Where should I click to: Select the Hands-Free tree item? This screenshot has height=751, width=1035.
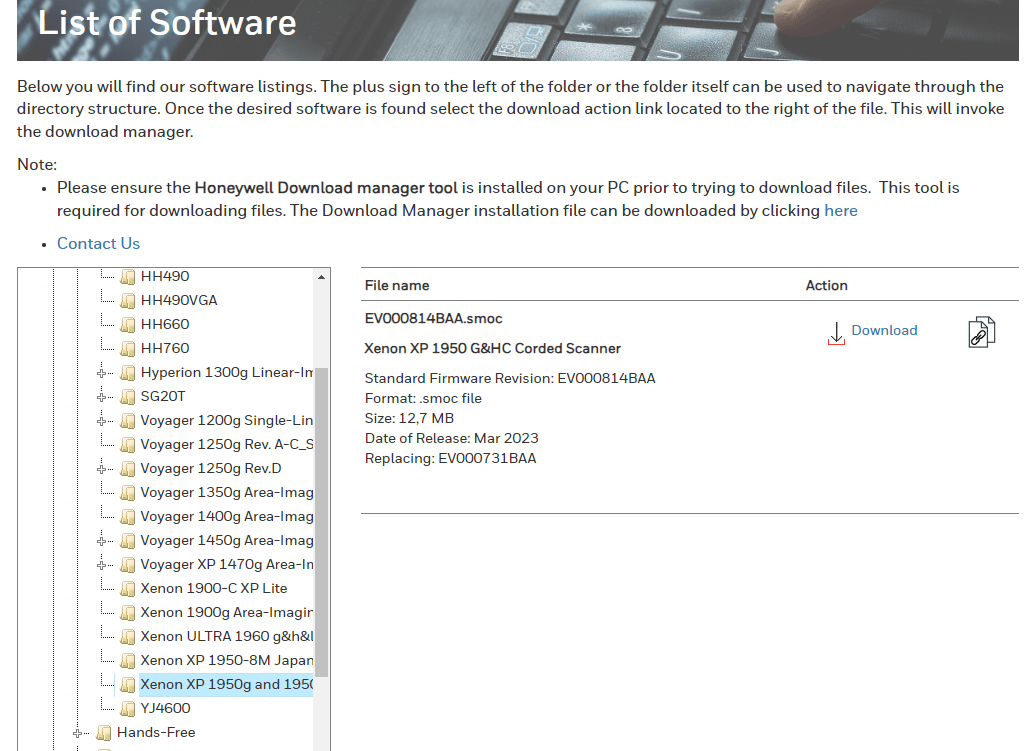[x=156, y=732]
